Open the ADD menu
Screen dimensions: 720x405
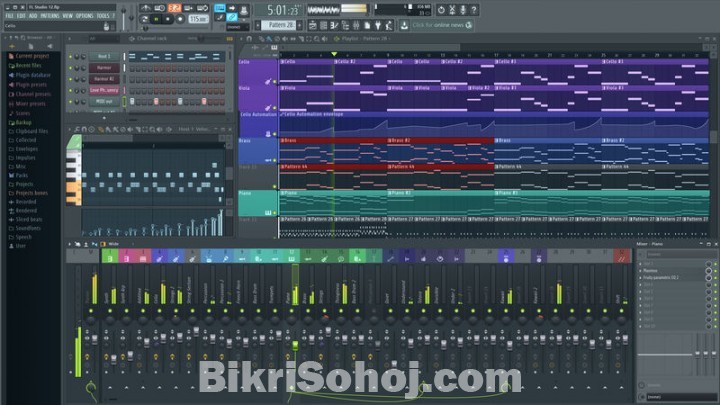pyautogui.click(x=33, y=16)
